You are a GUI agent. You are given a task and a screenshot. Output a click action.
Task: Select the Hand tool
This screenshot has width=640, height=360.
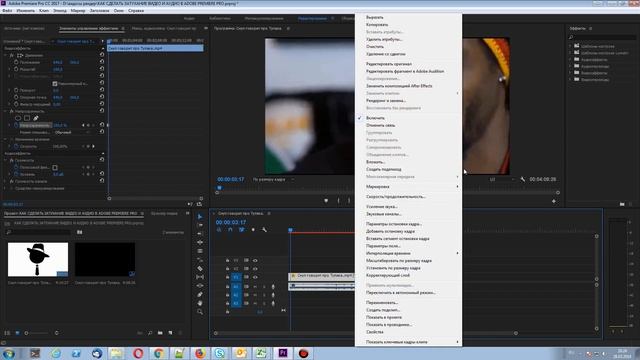coord(200,303)
